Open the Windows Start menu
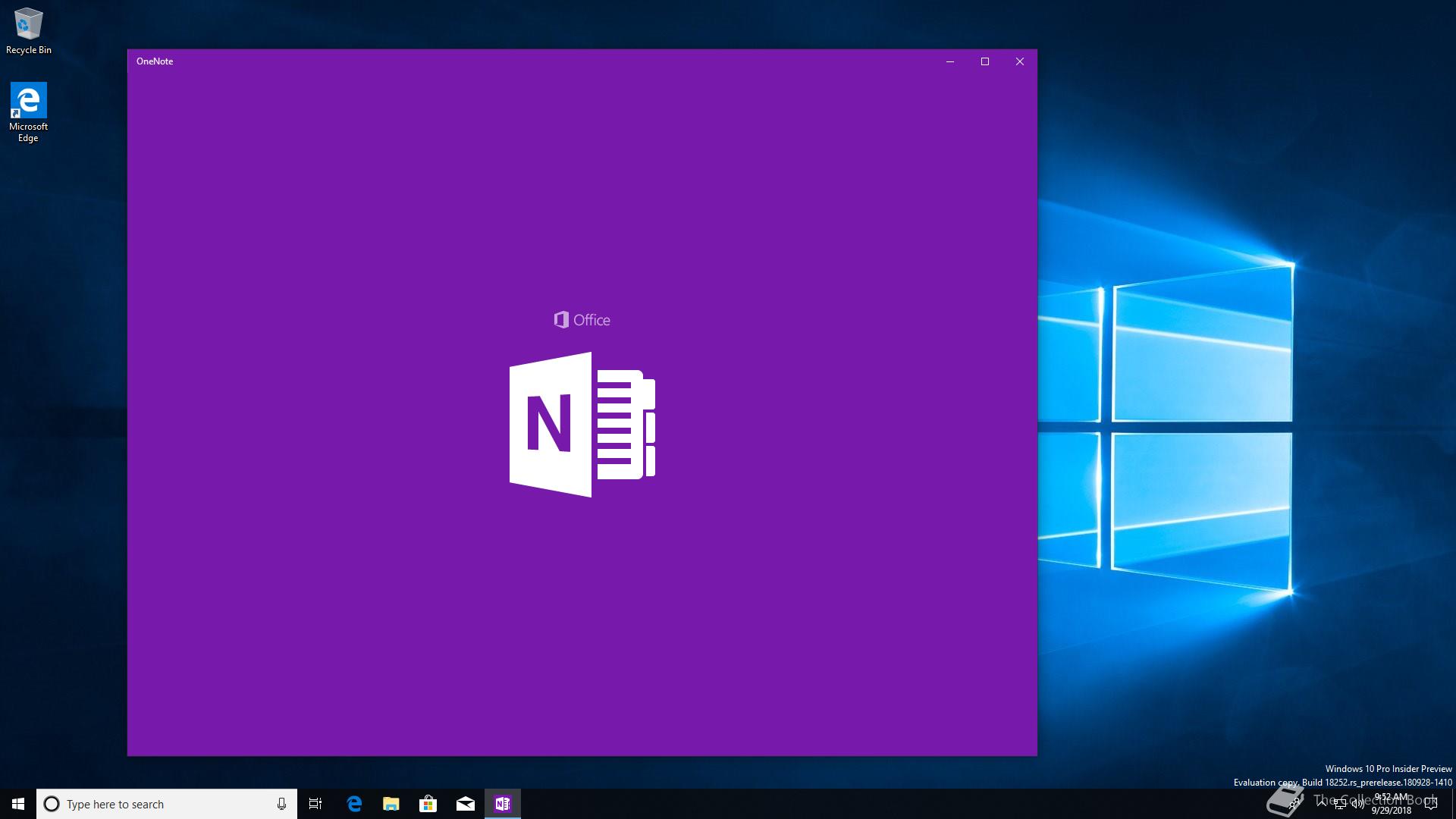This screenshot has width=1456, height=819. [x=18, y=804]
